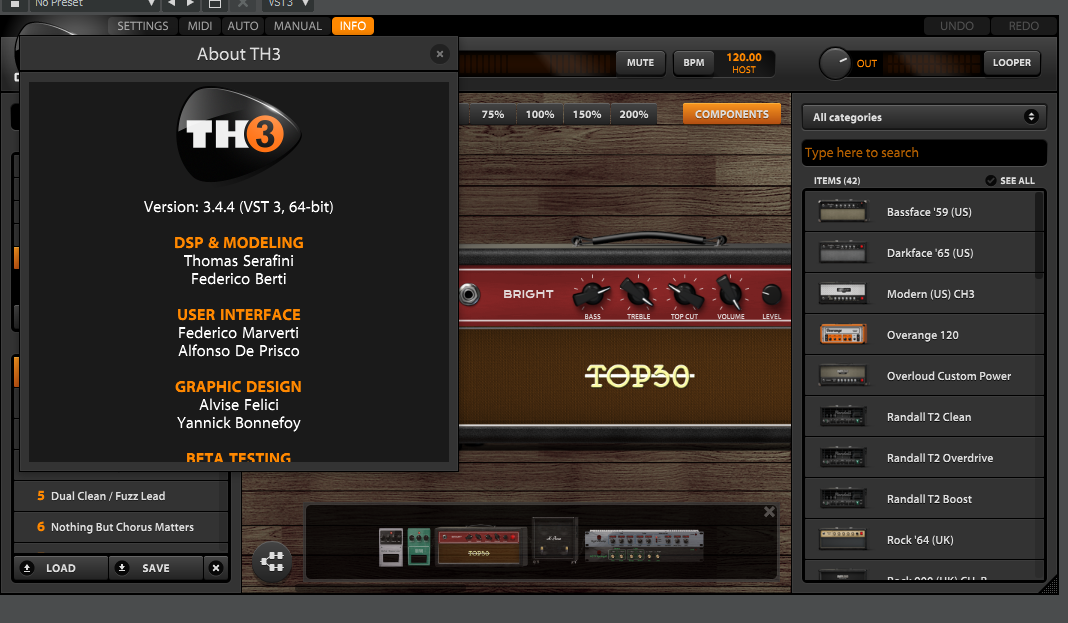Click the X button beside SAVE
1068x623 pixels.
tap(216, 568)
